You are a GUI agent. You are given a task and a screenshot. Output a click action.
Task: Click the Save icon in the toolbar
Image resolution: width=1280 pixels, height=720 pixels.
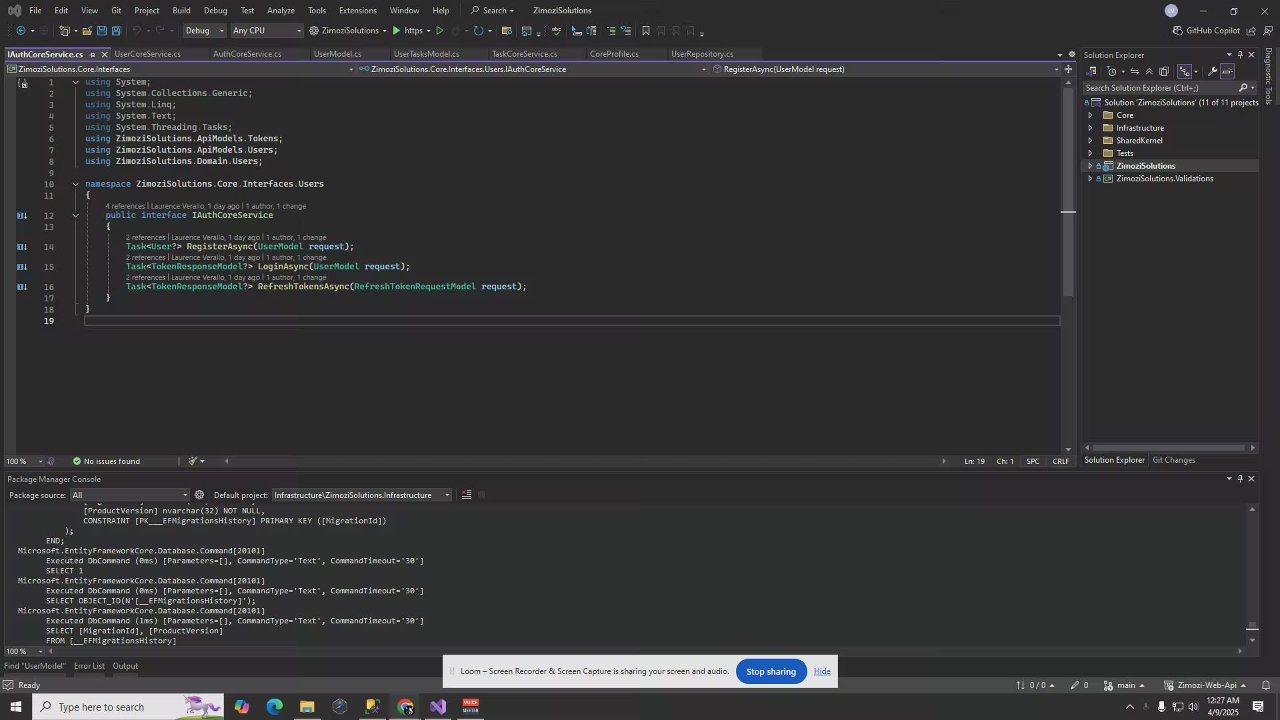pos(101,31)
